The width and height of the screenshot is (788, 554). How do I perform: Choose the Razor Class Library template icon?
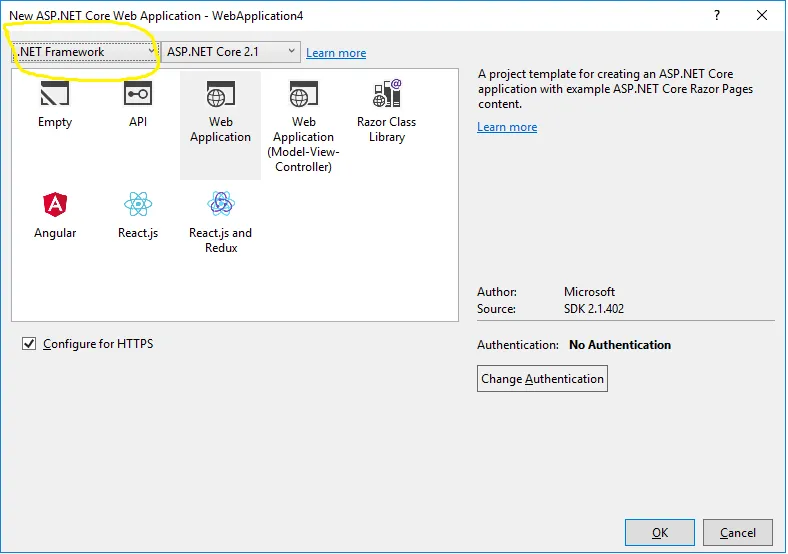(386, 94)
